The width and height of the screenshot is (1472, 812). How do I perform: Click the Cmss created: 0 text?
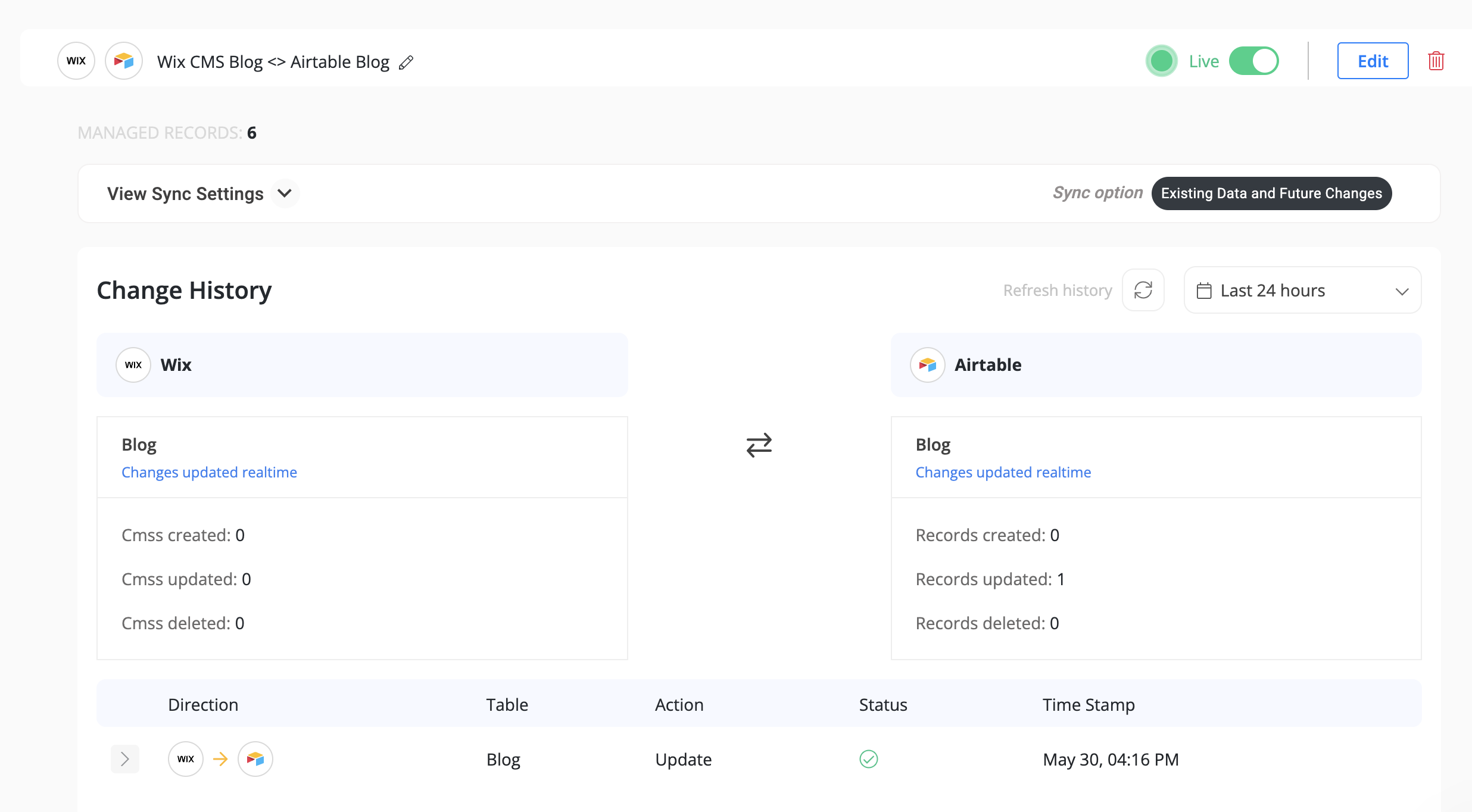183,535
